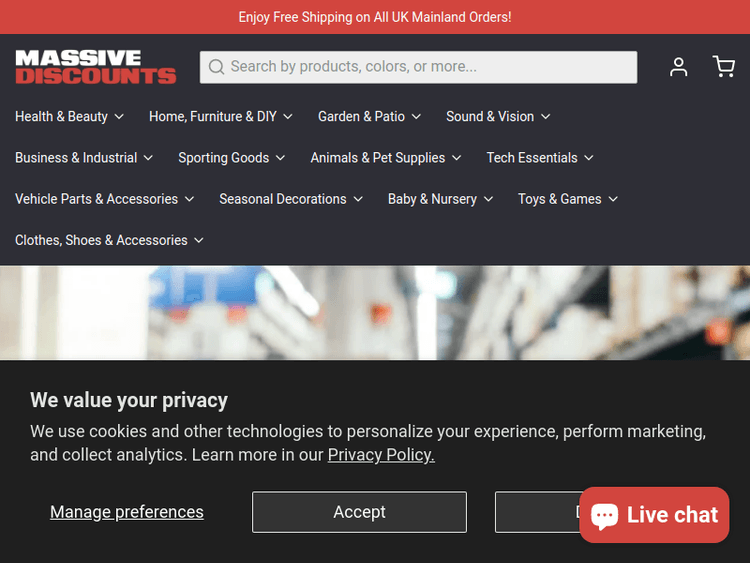
Task: Accept the cookie consent
Action: [x=359, y=512]
